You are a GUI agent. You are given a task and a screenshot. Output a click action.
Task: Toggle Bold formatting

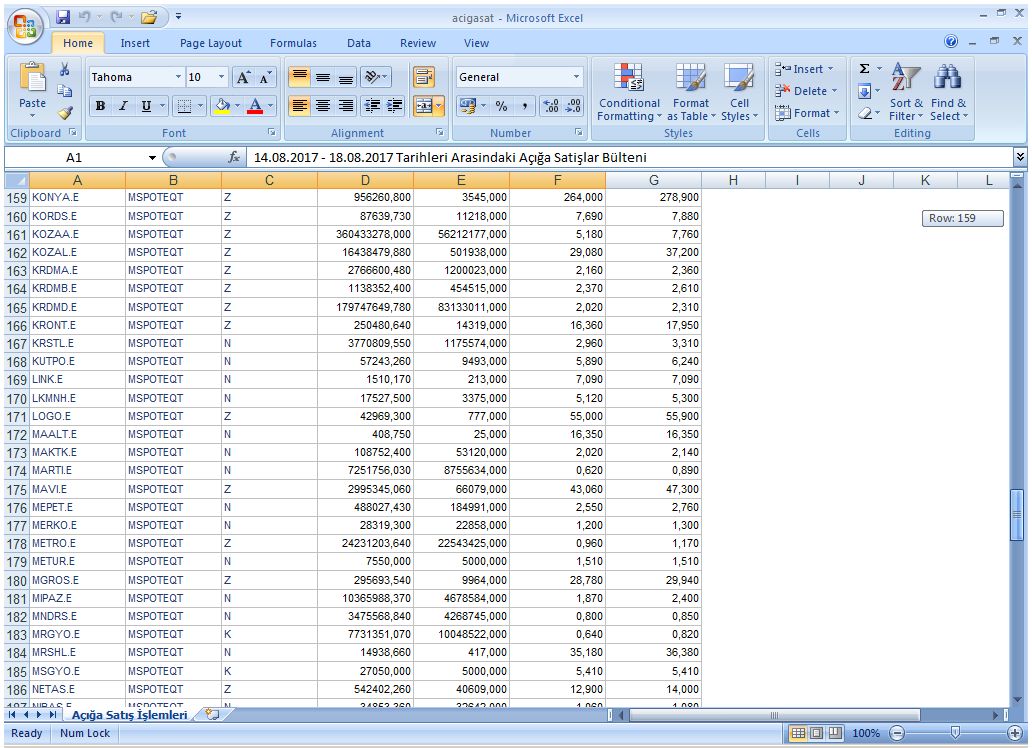click(x=100, y=105)
